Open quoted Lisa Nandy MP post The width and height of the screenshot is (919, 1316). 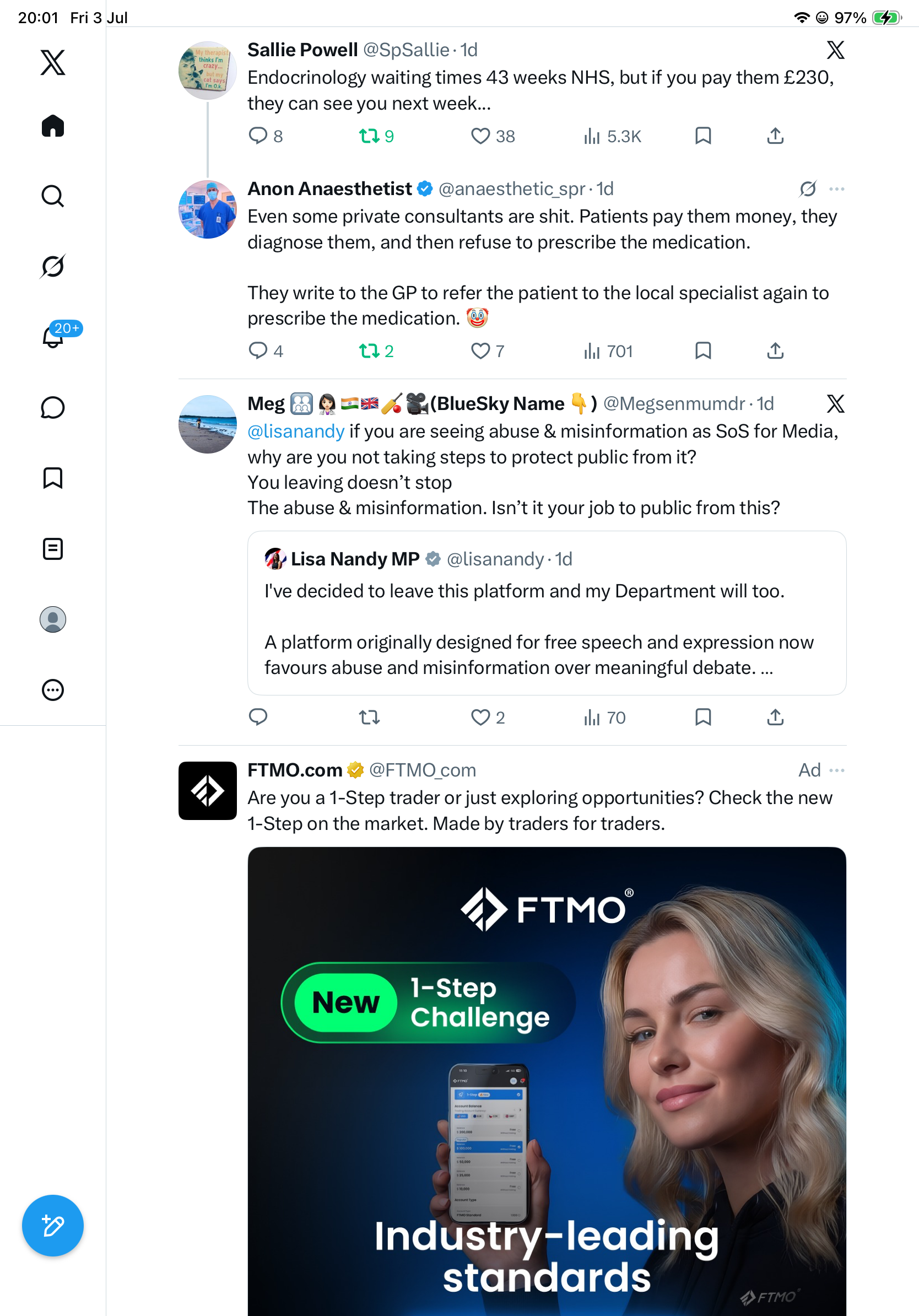pos(547,613)
